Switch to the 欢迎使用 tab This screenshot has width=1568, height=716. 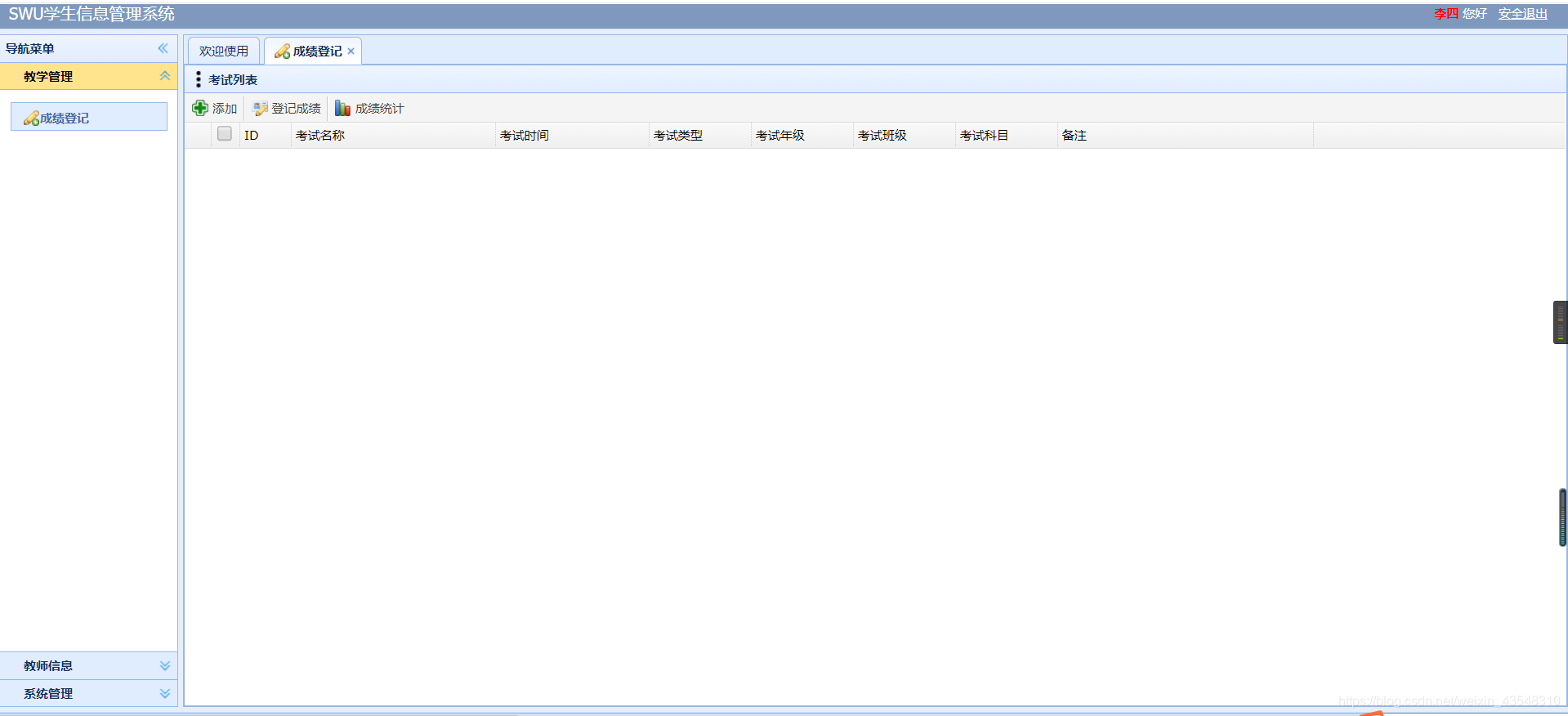coord(223,51)
